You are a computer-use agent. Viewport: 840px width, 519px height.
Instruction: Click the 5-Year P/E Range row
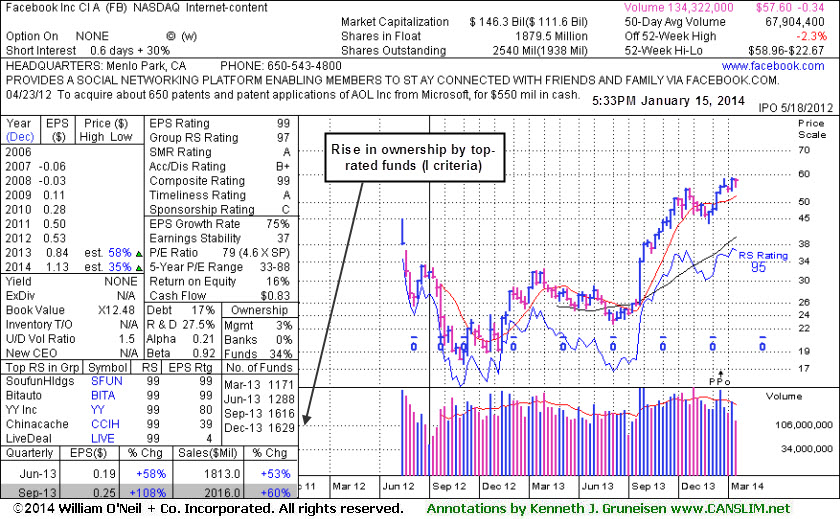click(x=220, y=267)
